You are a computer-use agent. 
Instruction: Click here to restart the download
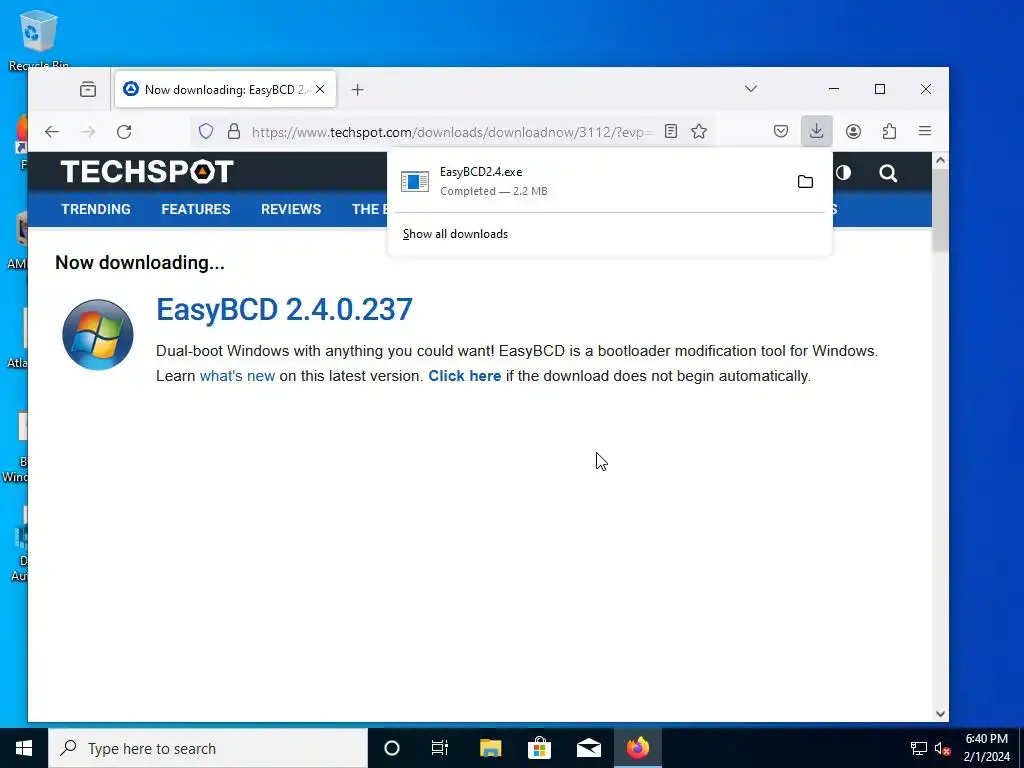464,376
